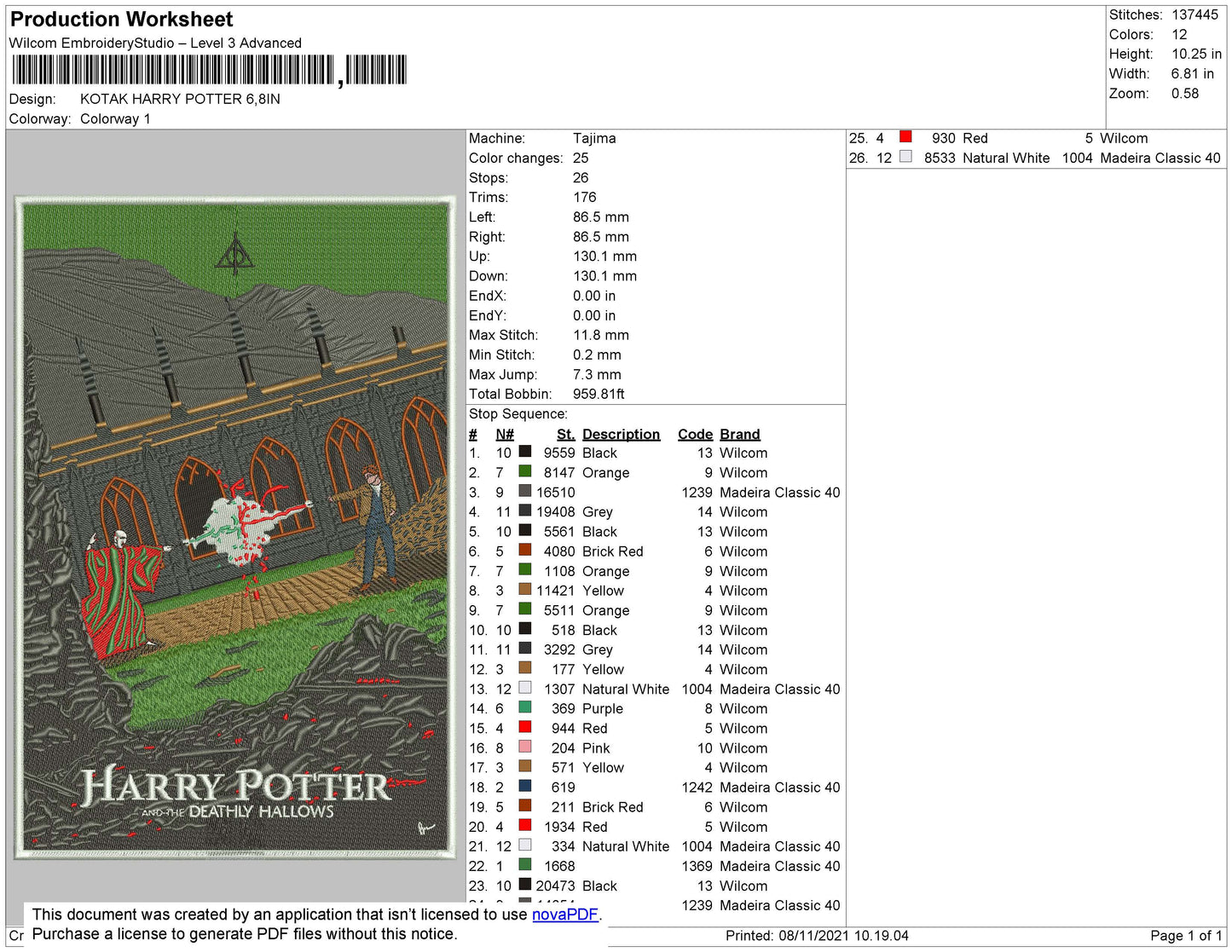Screen dimensions: 1232x952
Task: Select the Down value "130.1 mm"
Action: tap(604, 276)
